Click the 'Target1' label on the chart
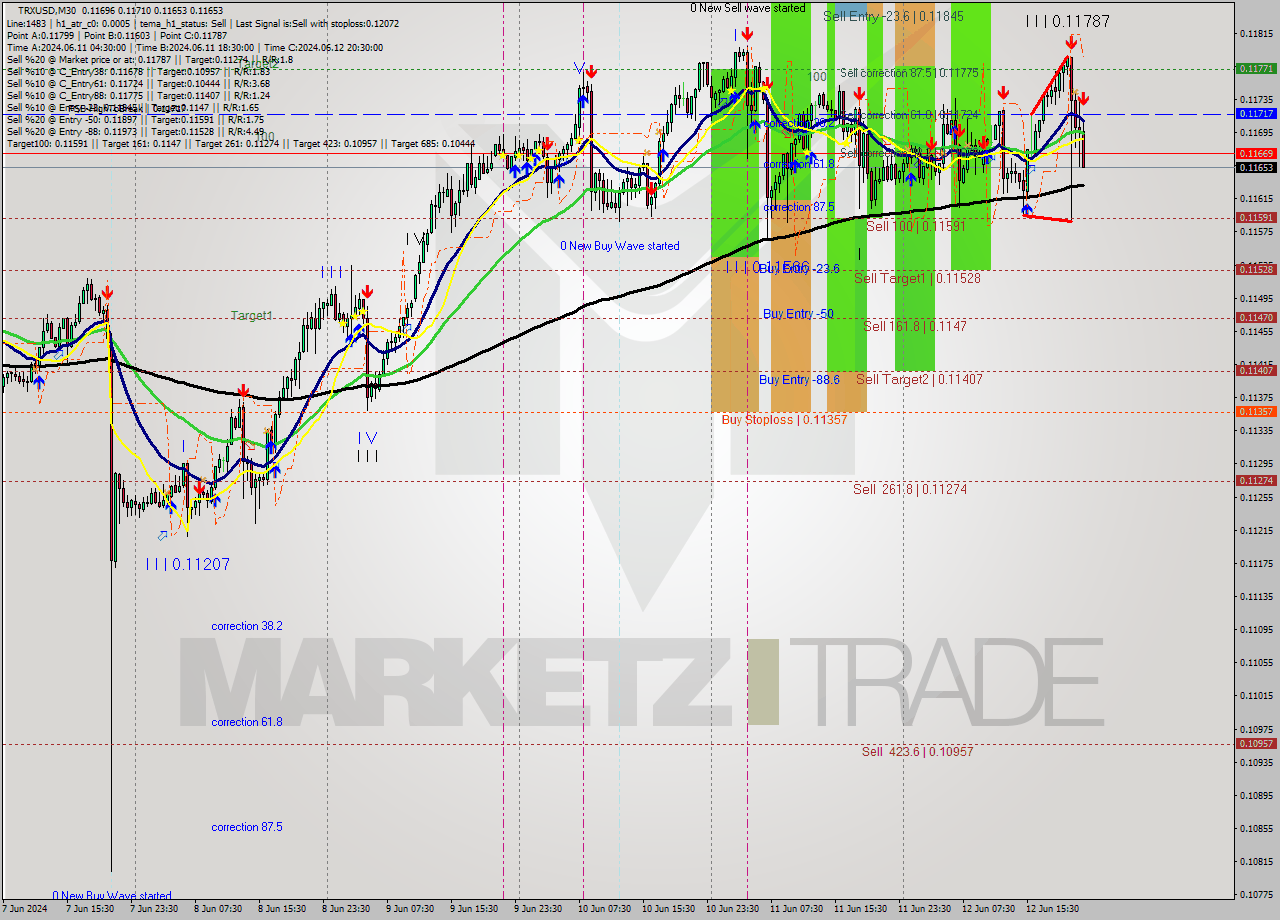1280x920 pixels. tap(252, 316)
